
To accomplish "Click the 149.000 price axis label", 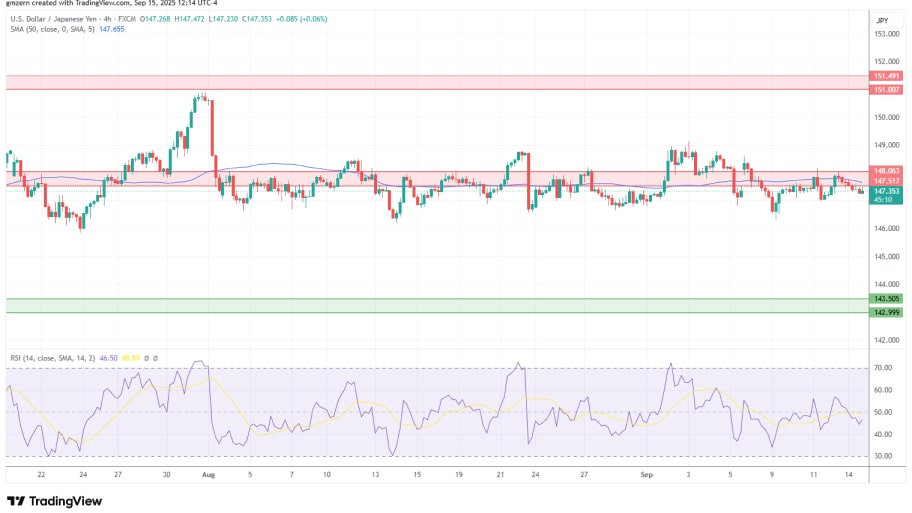I will click(x=886, y=145).
